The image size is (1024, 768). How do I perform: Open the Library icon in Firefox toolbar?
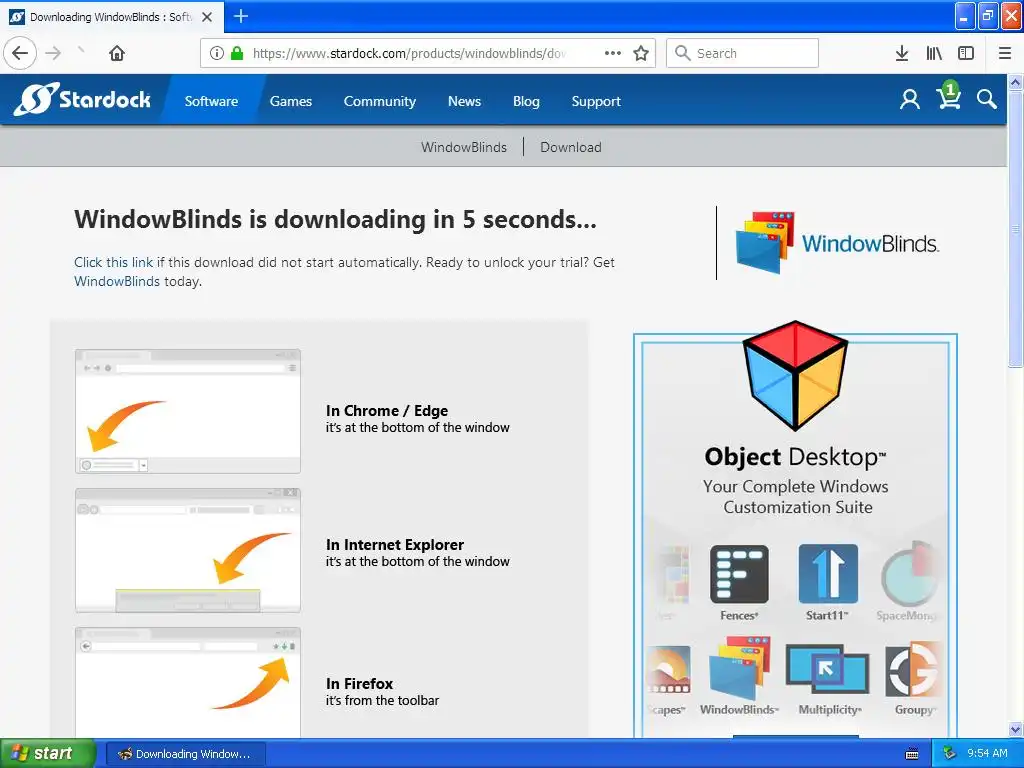934,53
